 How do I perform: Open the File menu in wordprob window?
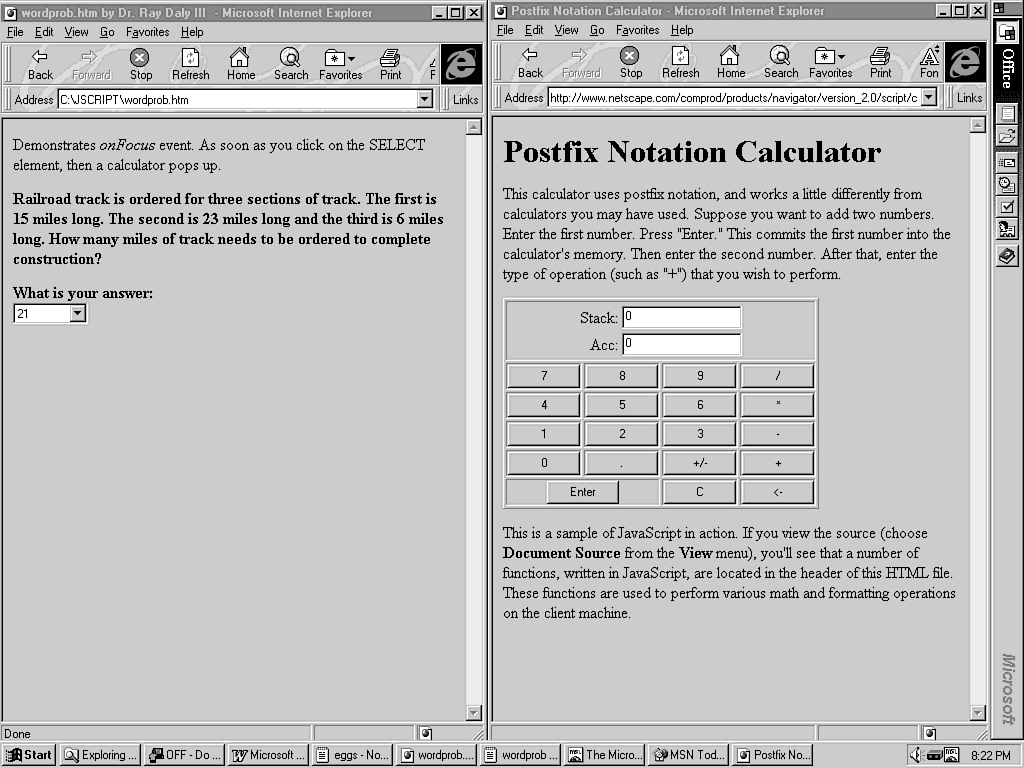click(15, 32)
